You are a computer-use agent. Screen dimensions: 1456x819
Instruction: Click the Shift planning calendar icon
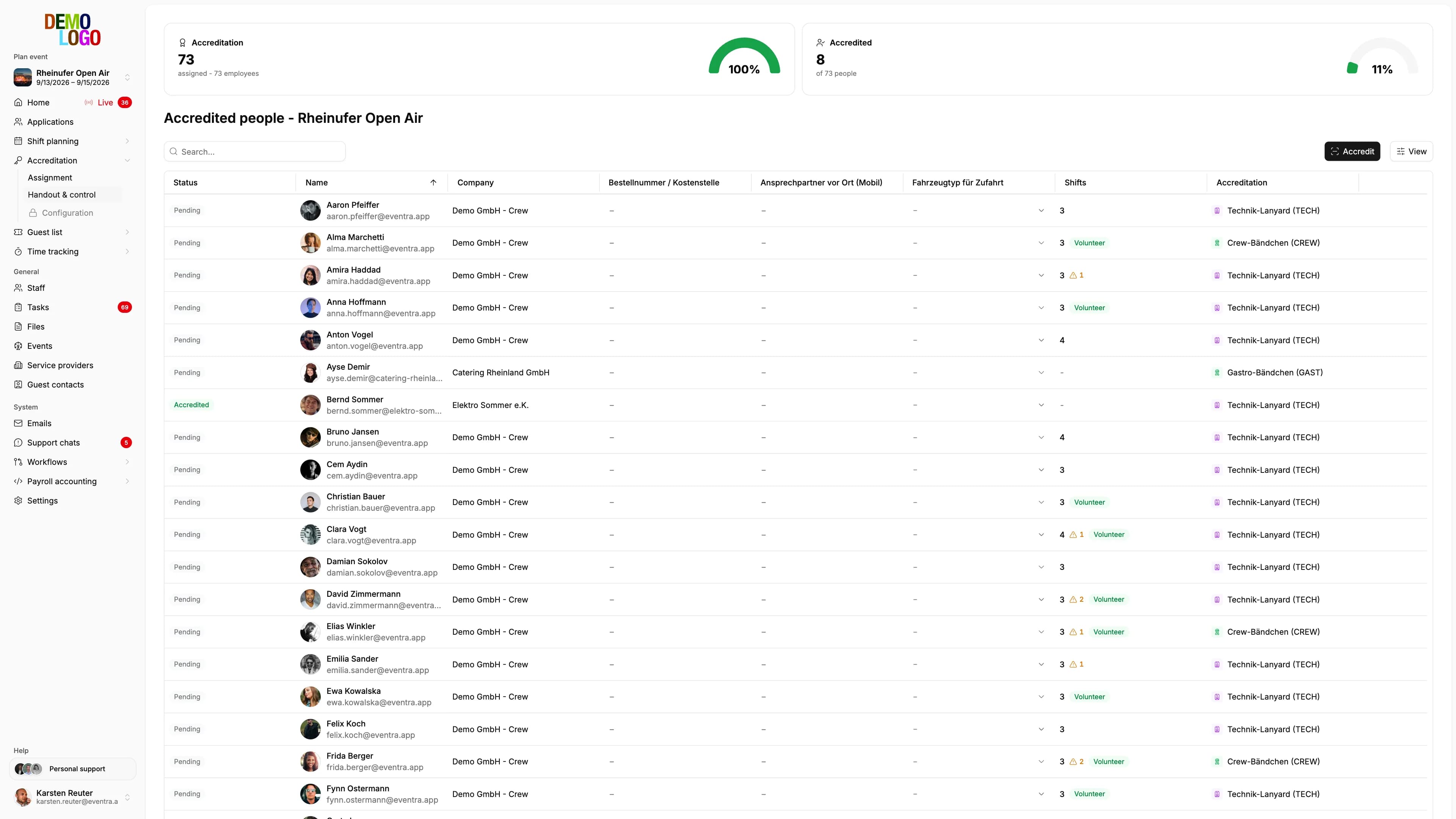click(x=18, y=141)
